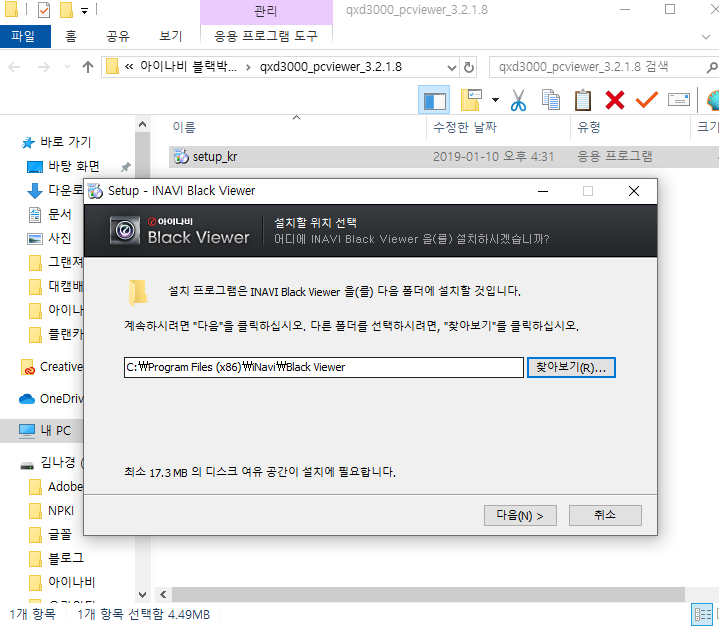719x626 pixels.
Task: Toggle the preview pane icon in toolbar
Action: 434,100
